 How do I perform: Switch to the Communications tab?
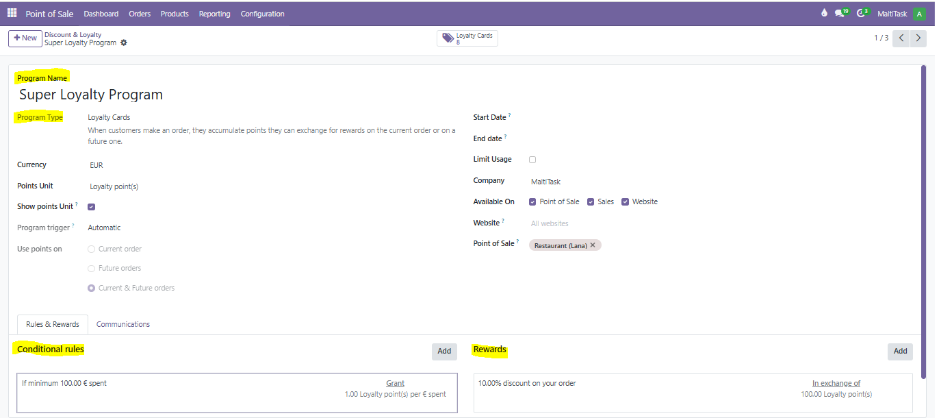tap(123, 324)
